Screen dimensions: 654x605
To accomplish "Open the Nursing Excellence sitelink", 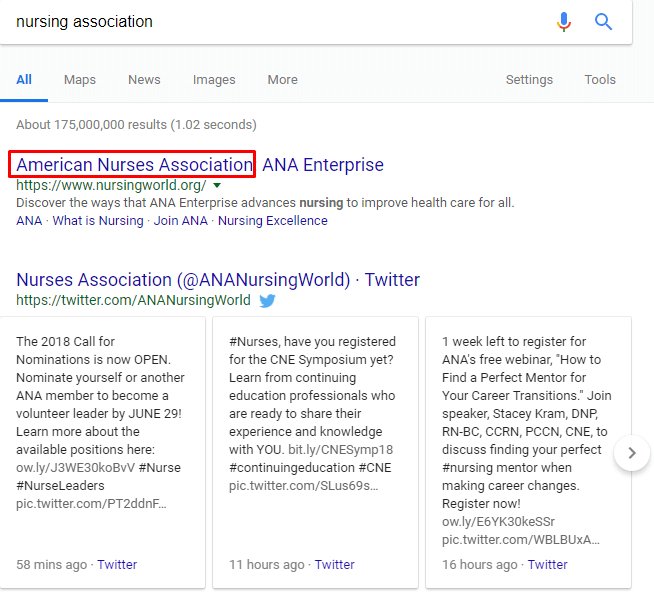I will 273,221.
